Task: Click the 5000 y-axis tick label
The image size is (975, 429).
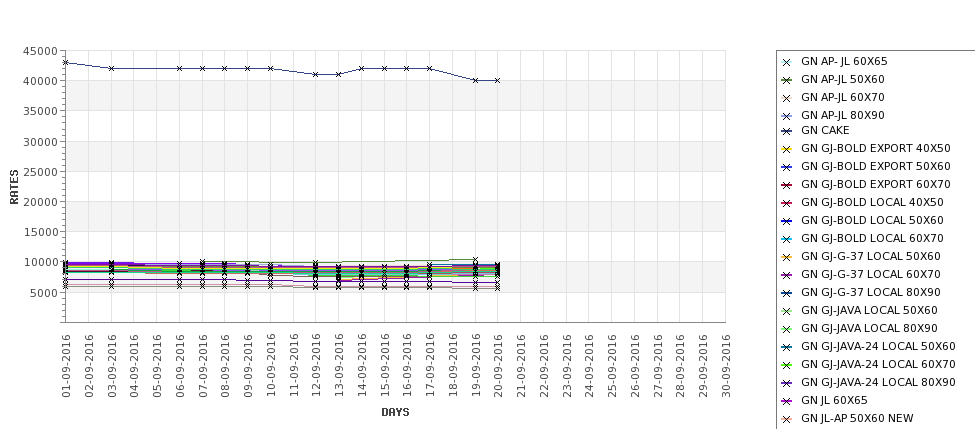Action: tap(44, 293)
